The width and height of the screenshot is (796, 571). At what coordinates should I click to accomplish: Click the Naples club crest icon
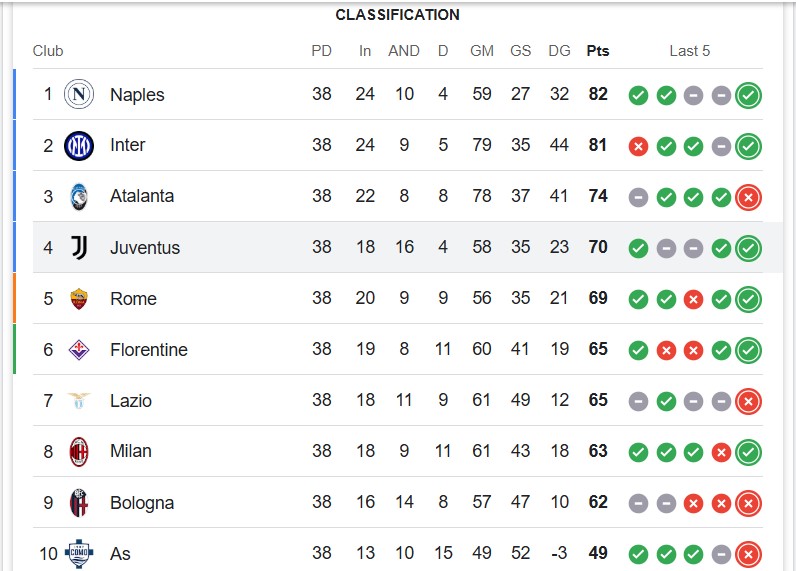[79, 94]
